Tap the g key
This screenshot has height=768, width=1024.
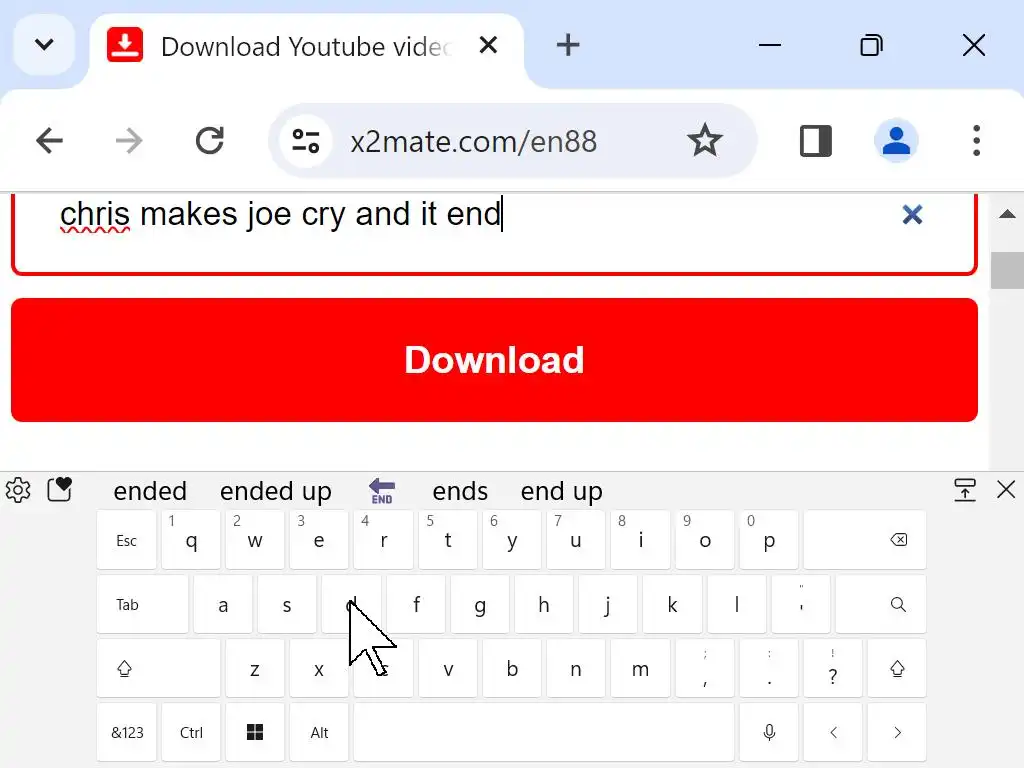[479, 605]
